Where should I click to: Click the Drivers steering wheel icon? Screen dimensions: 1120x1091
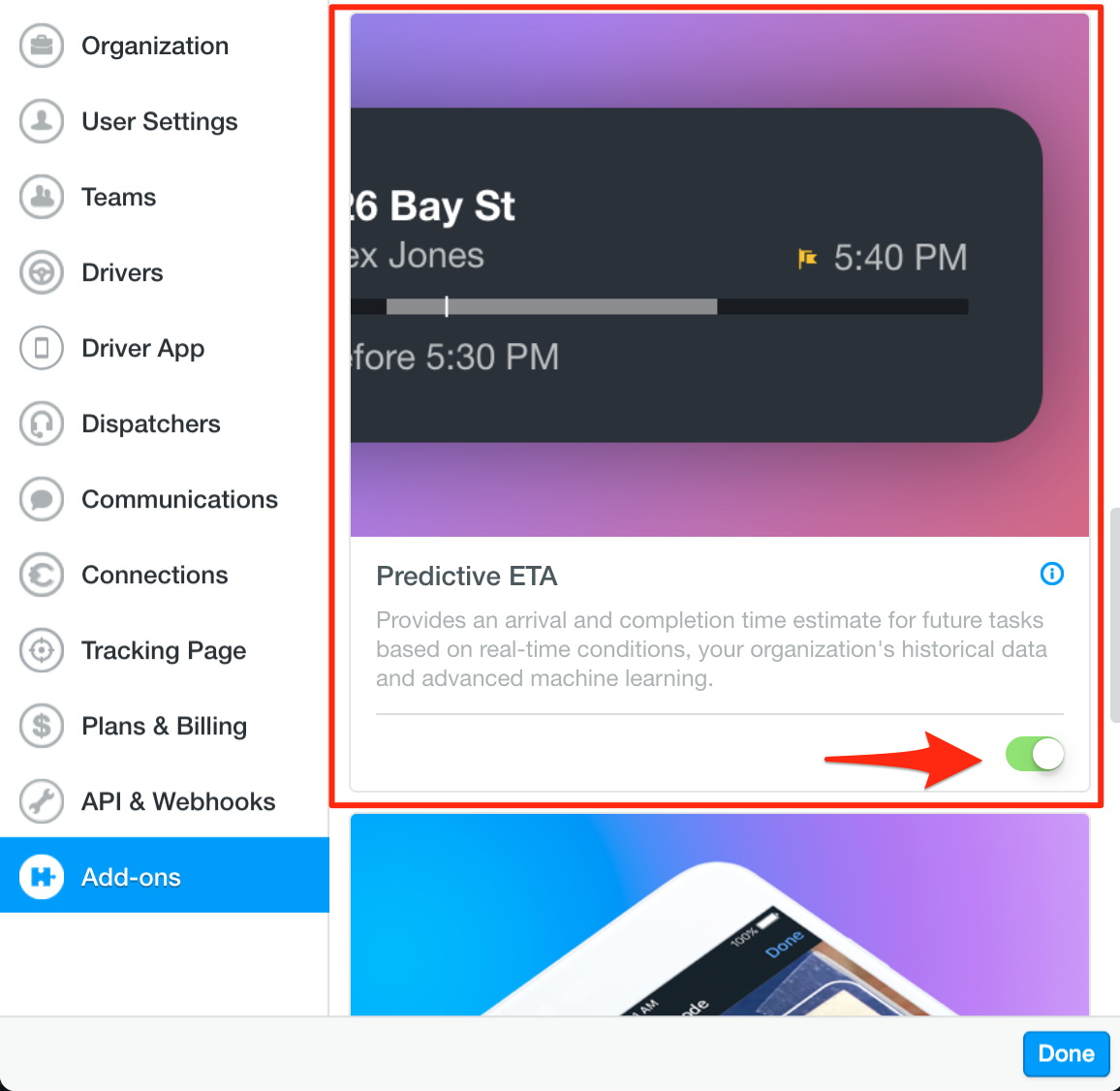tap(42, 272)
